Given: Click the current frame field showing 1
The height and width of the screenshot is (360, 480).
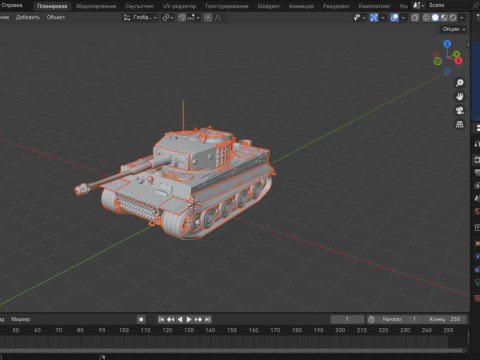Looking at the screenshot, I should coord(347,319).
